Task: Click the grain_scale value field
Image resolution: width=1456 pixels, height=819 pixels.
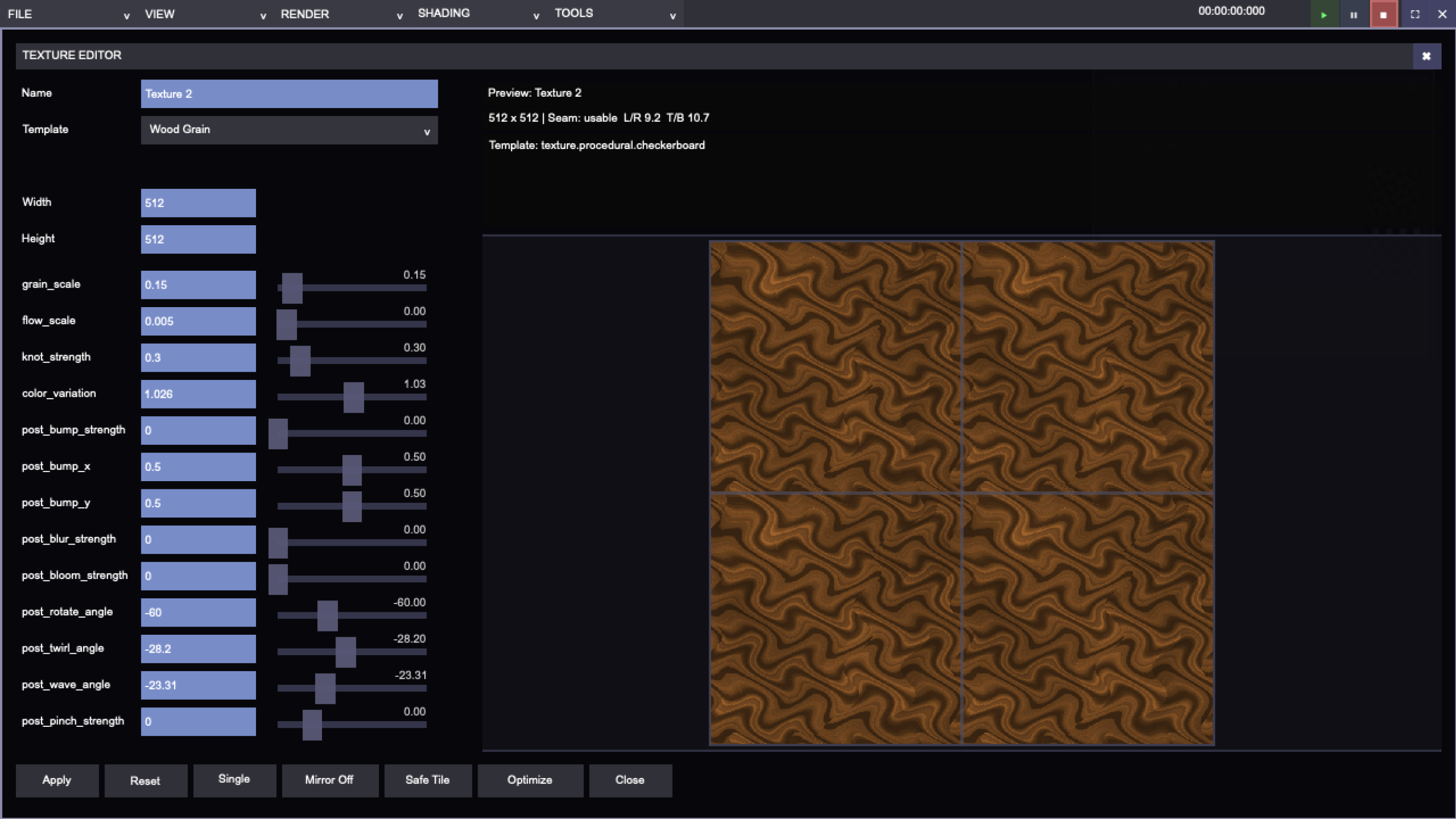Action: click(198, 285)
